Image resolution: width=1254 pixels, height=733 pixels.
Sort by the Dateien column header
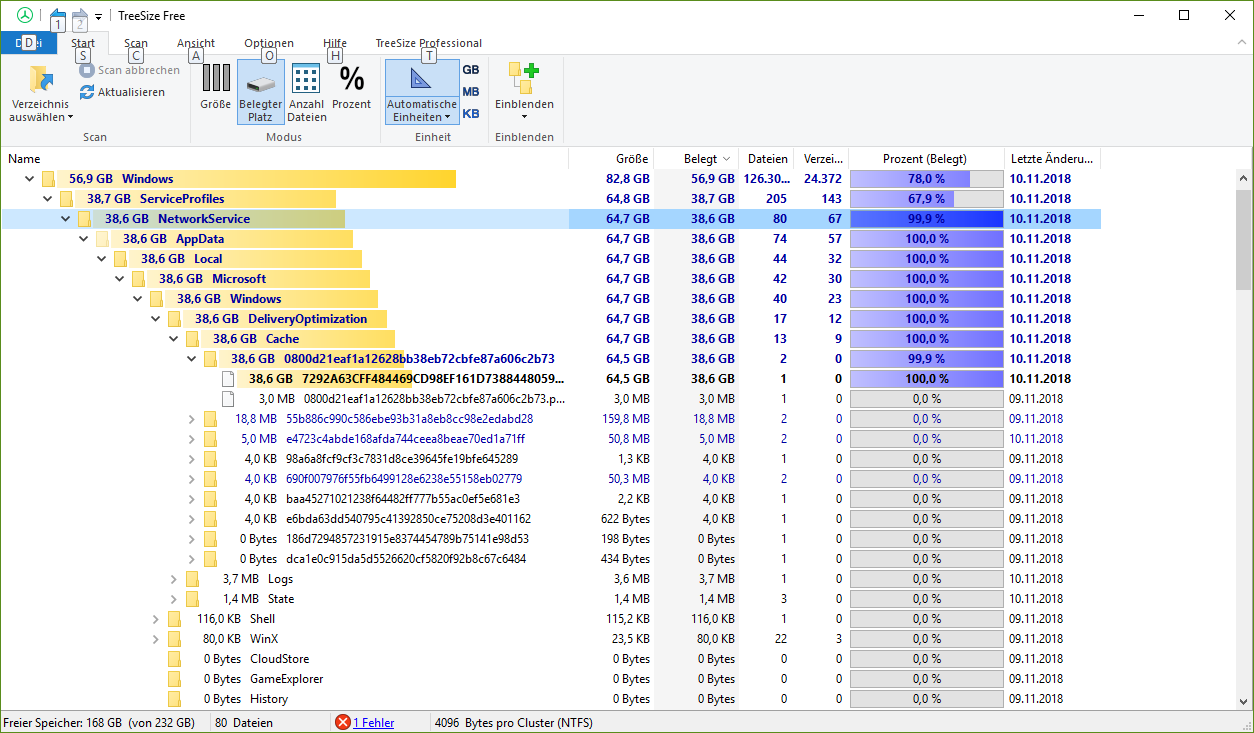(x=766, y=159)
